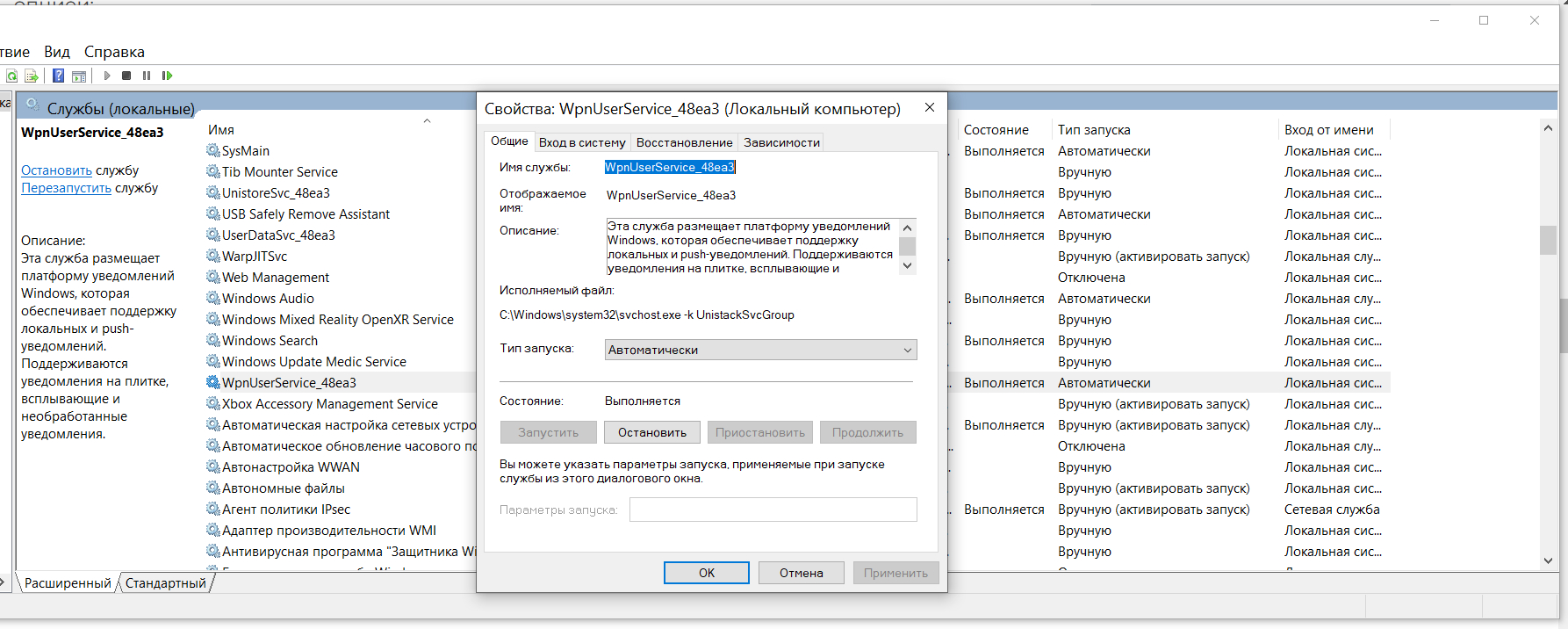Viewport: 1568px width, 629px height.
Task: Select the Автоматическое обновление часового row
Action: coord(341,445)
